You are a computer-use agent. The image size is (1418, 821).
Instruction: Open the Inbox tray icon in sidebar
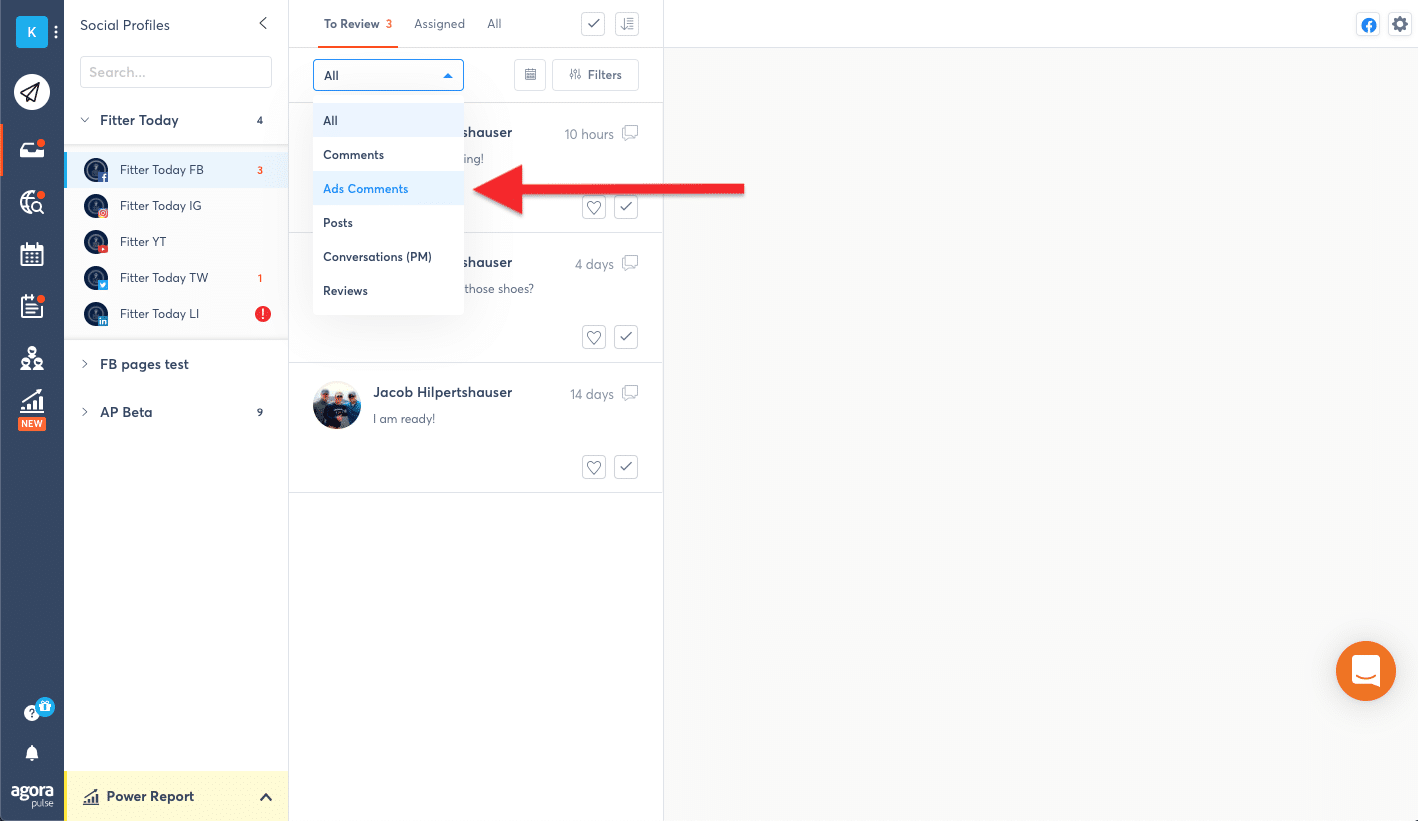pyautogui.click(x=32, y=150)
